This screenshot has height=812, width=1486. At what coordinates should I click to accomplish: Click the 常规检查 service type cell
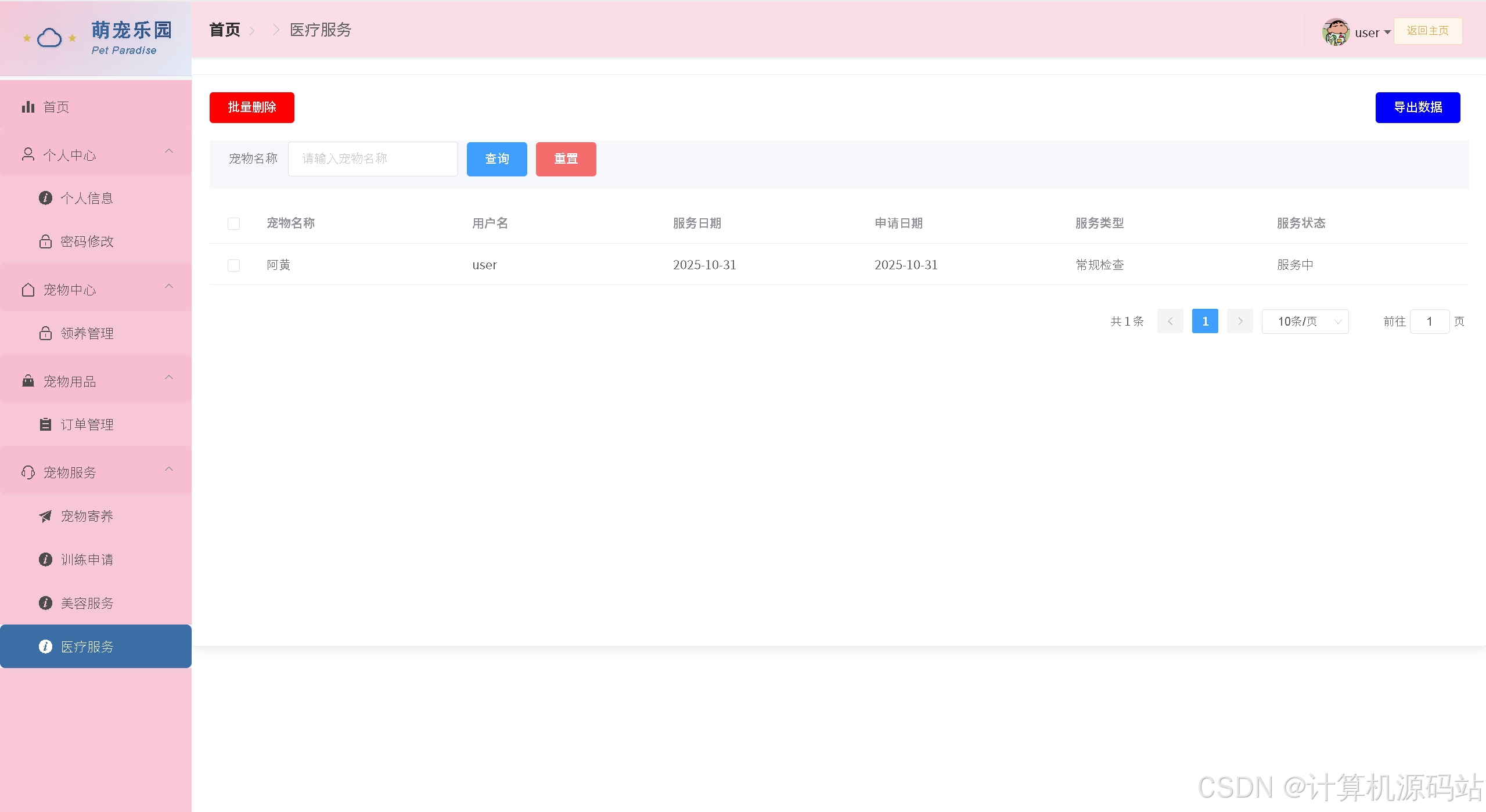1099,265
